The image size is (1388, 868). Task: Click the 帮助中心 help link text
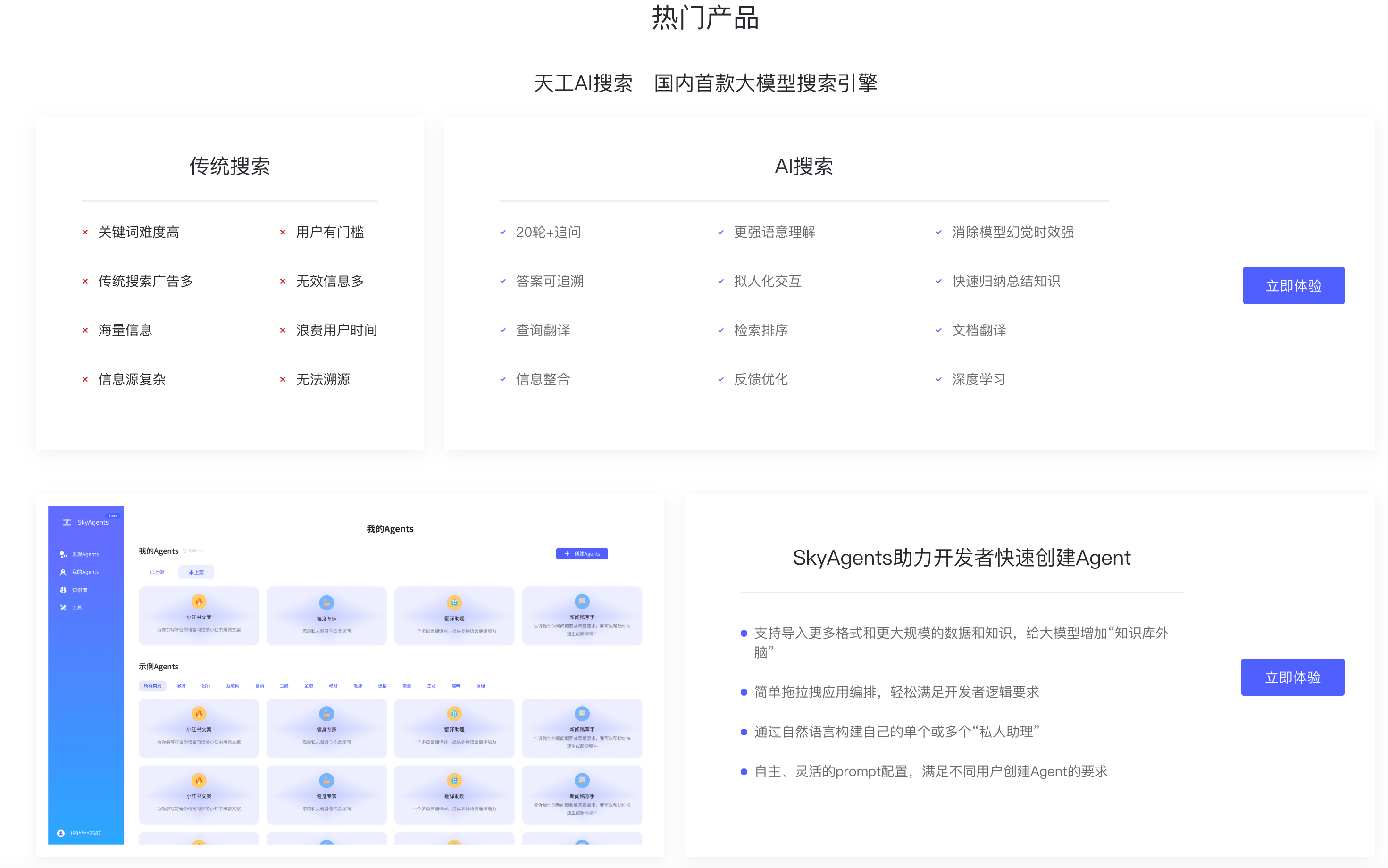point(196,551)
